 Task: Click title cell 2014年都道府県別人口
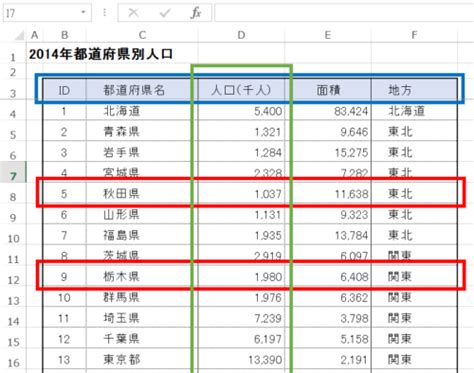click(101, 54)
